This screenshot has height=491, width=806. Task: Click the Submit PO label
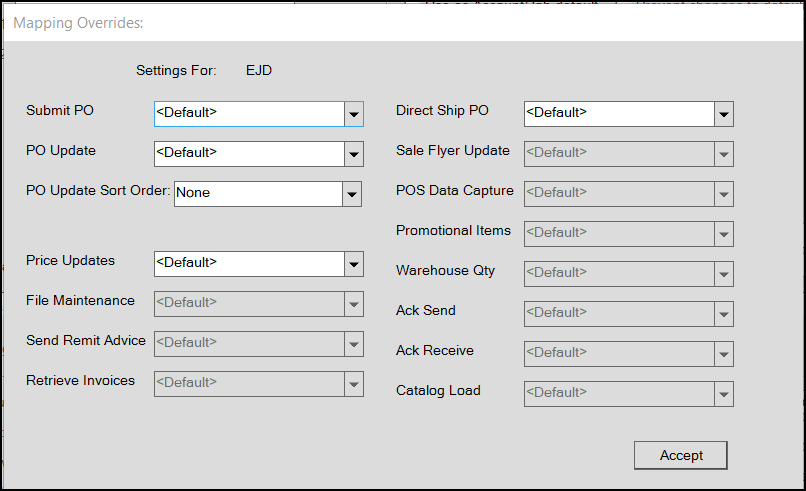pos(60,111)
